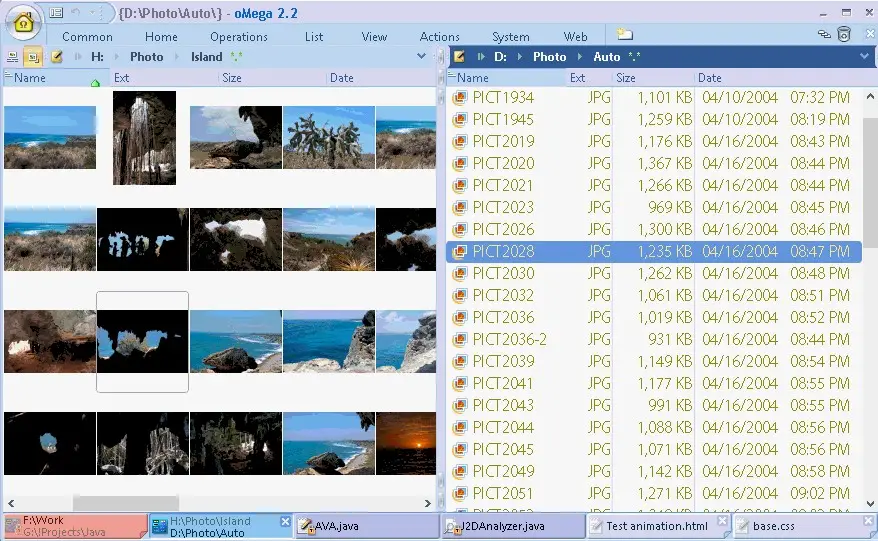Screen dimensions: 878x541
Task: Click the Auto breadcrumb segment
Action: [607, 57]
